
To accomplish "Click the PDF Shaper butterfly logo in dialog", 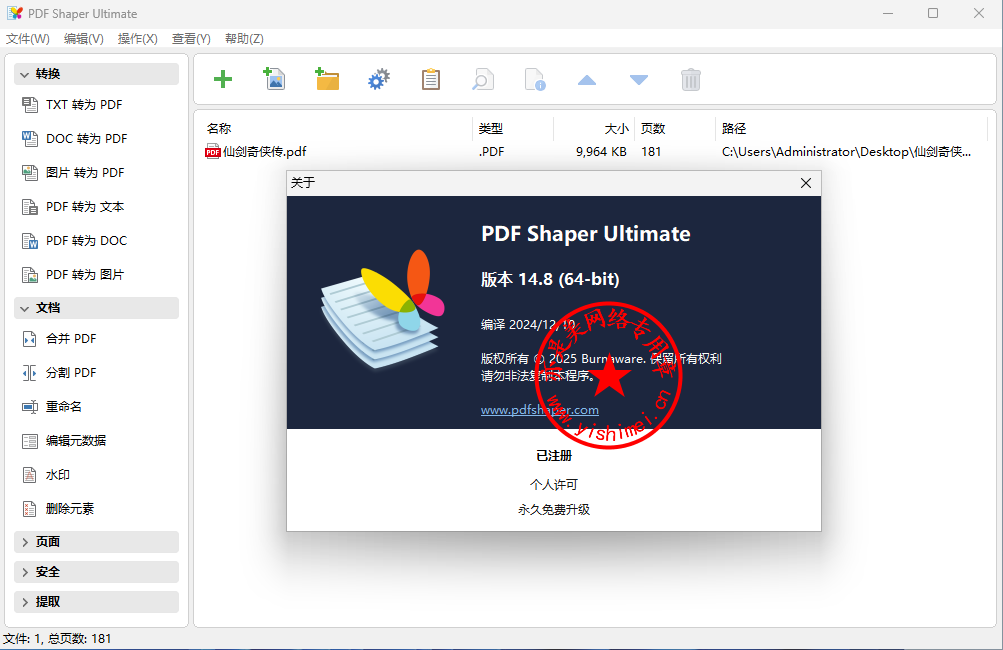I will click(383, 308).
